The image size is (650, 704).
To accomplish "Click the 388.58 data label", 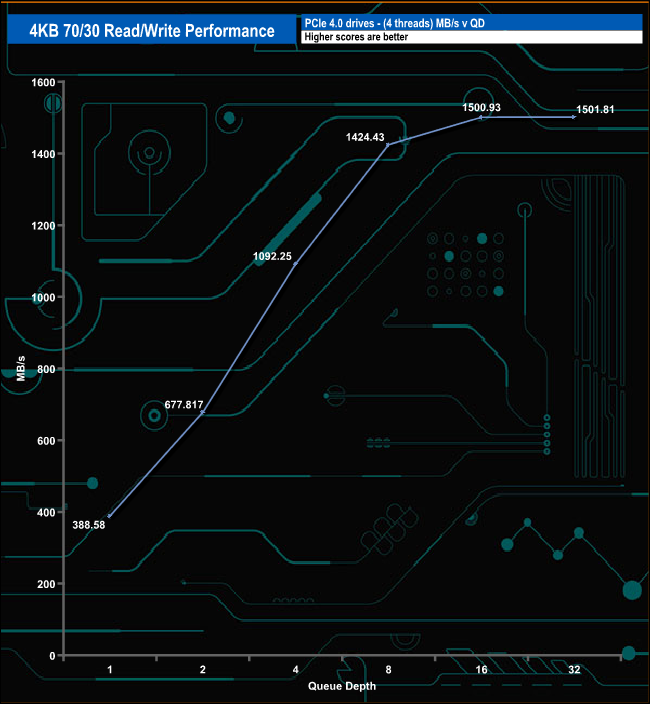I will pos(89,525).
